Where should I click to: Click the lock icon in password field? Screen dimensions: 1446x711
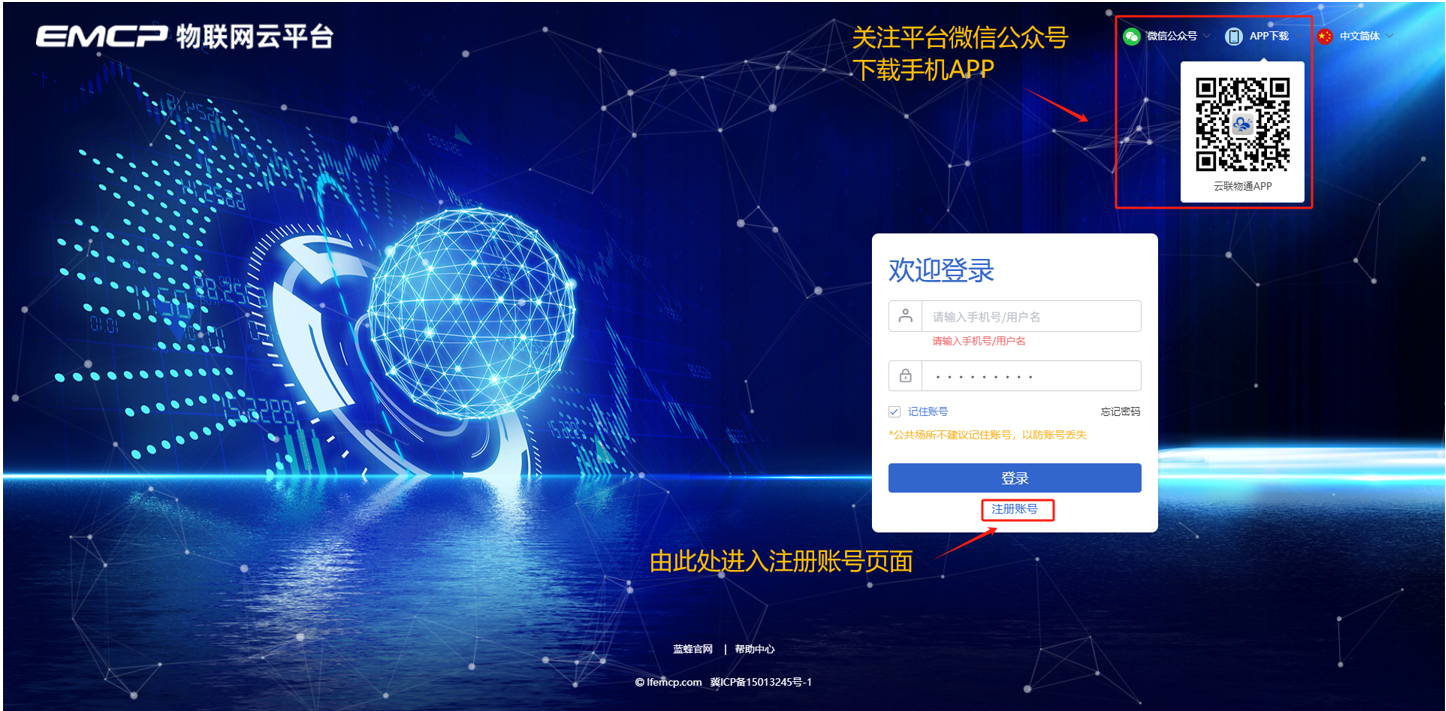905,376
